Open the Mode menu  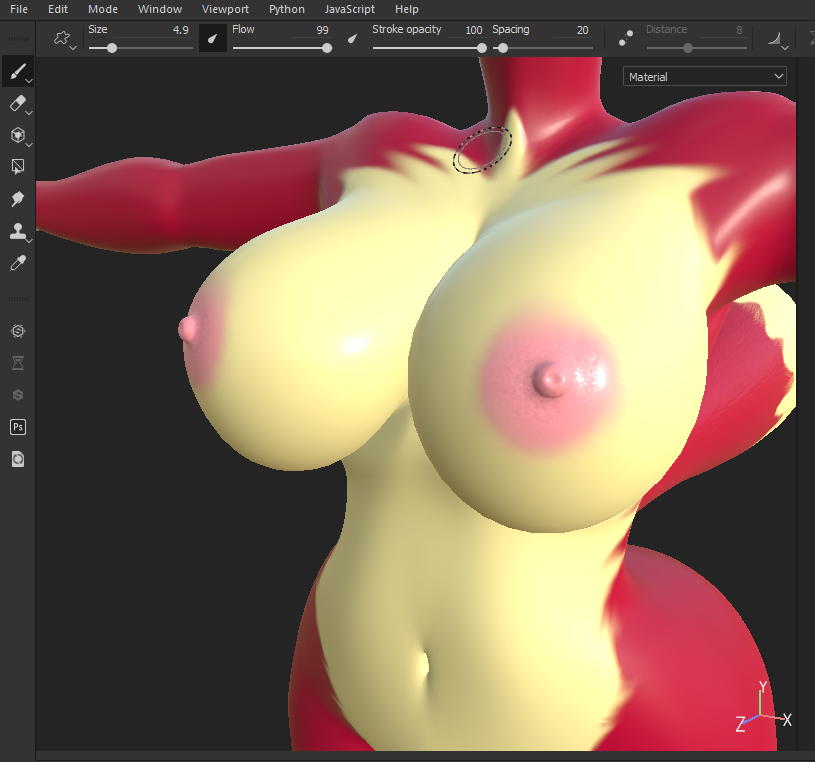(102, 9)
